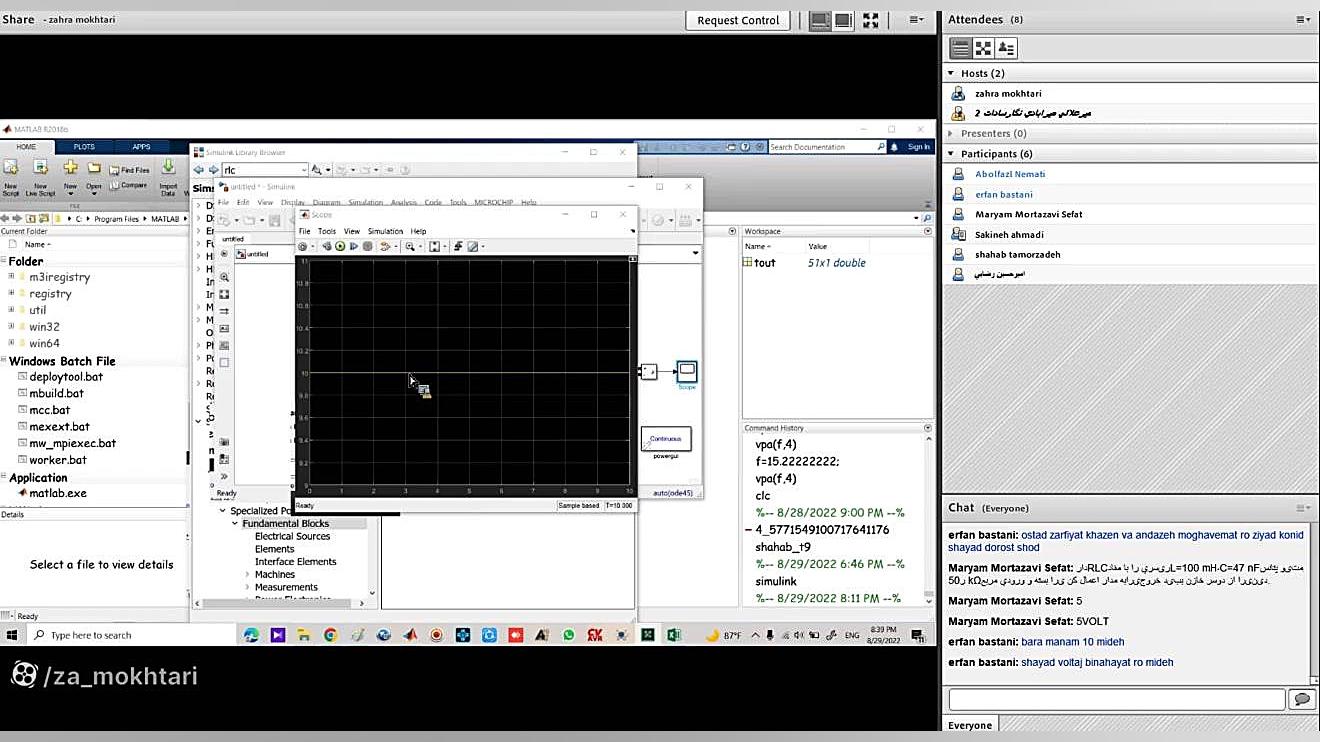Select deploytool.bat file
The image size is (1320, 742).
pos(65,377)
